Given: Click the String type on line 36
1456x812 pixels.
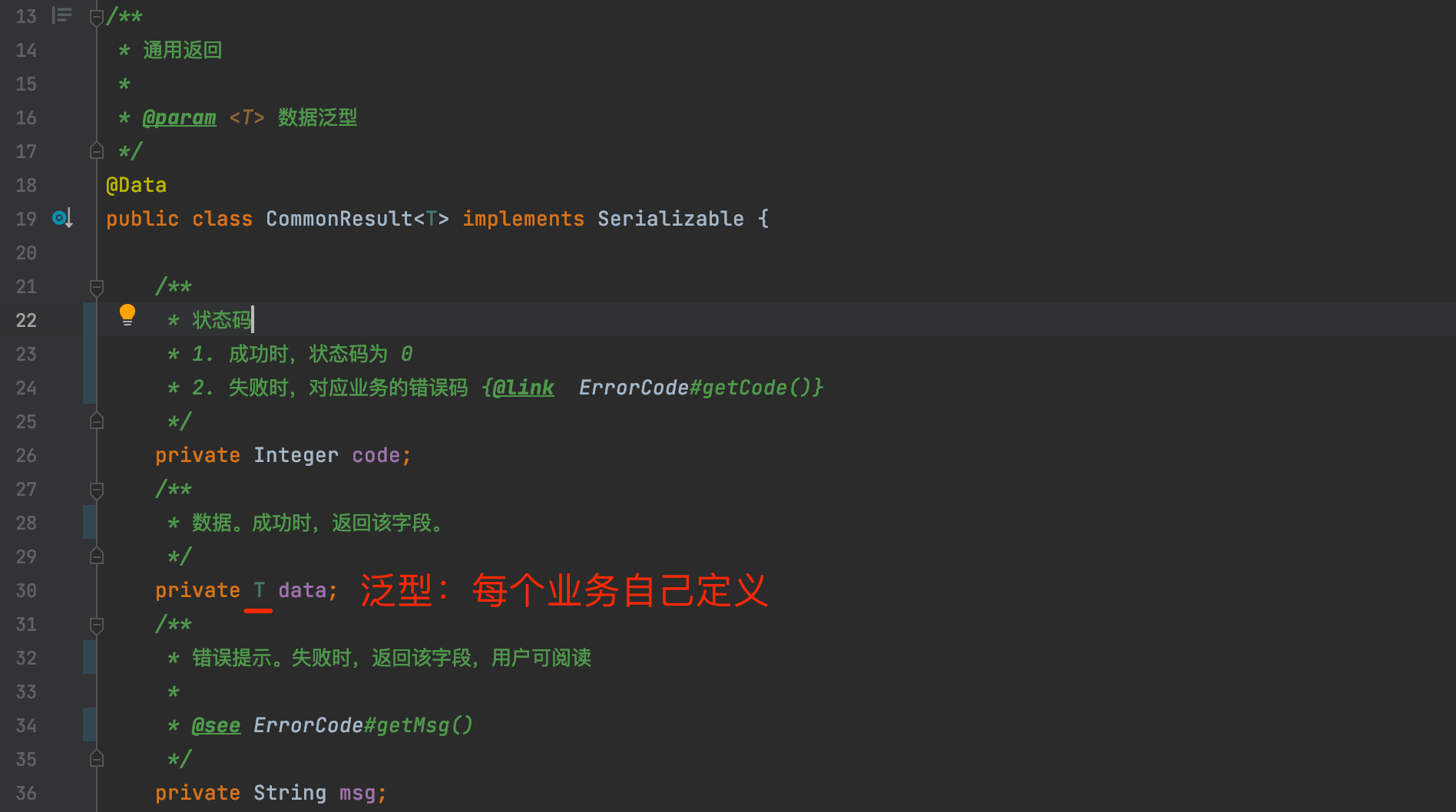Looking at the screenshot, I should tap(290, 793).
